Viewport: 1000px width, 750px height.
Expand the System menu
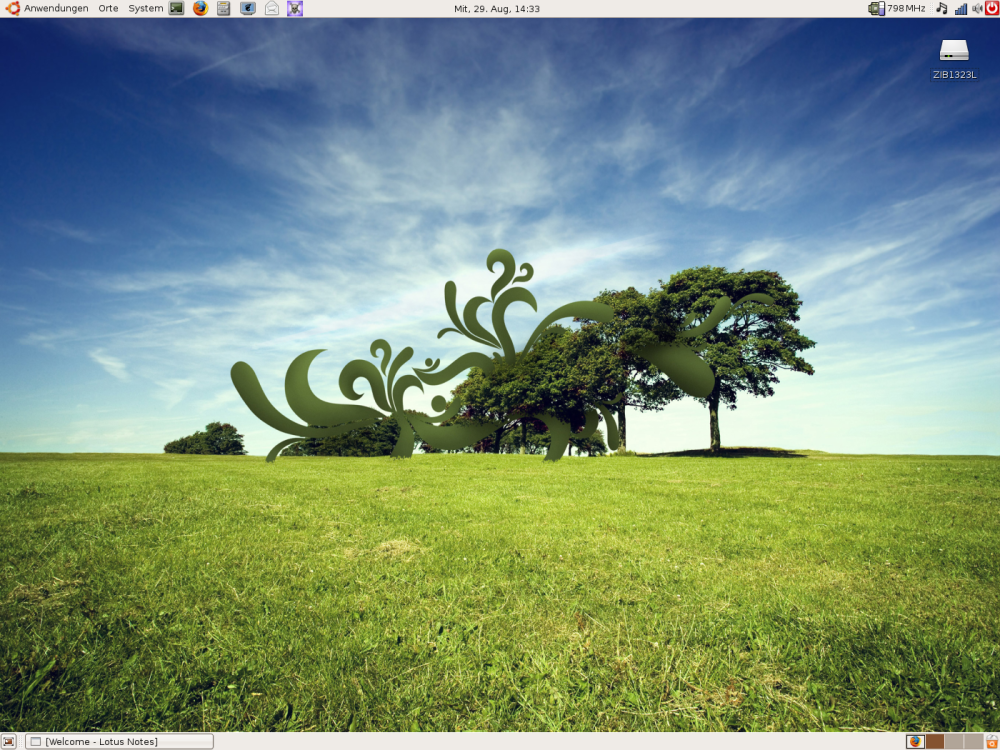point(145,8)
